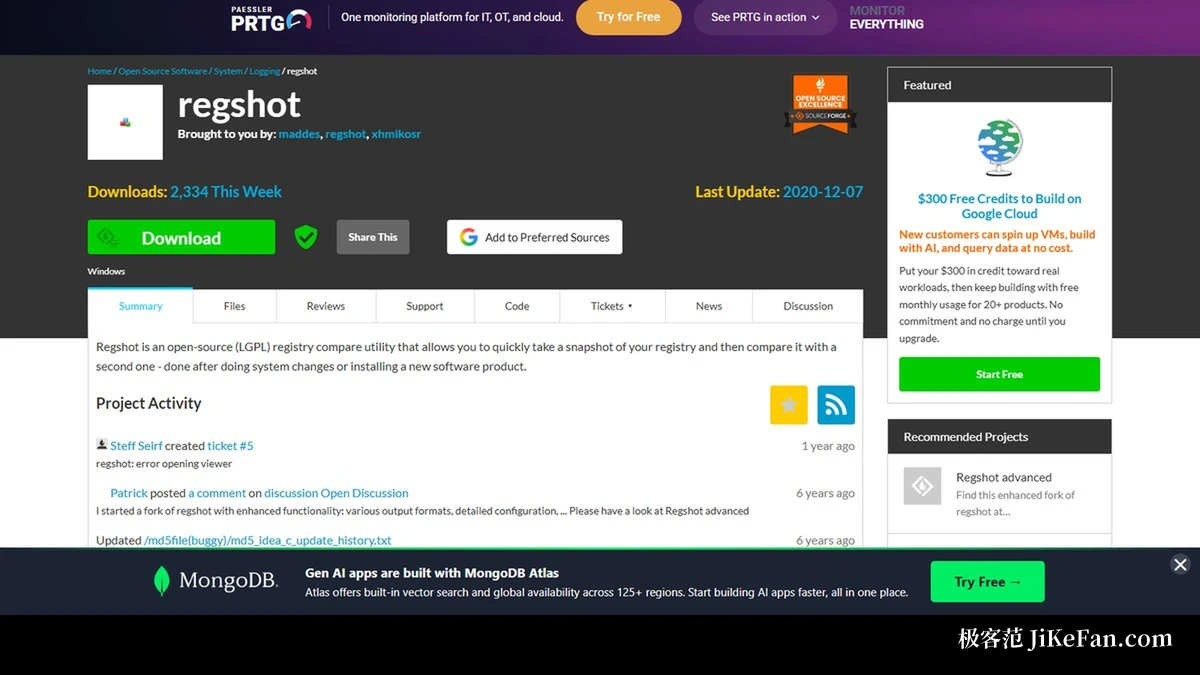Viewport: 1200px width, 675px height.
Task: Click the Open Source Software breadcrumb
Action: 163,71
